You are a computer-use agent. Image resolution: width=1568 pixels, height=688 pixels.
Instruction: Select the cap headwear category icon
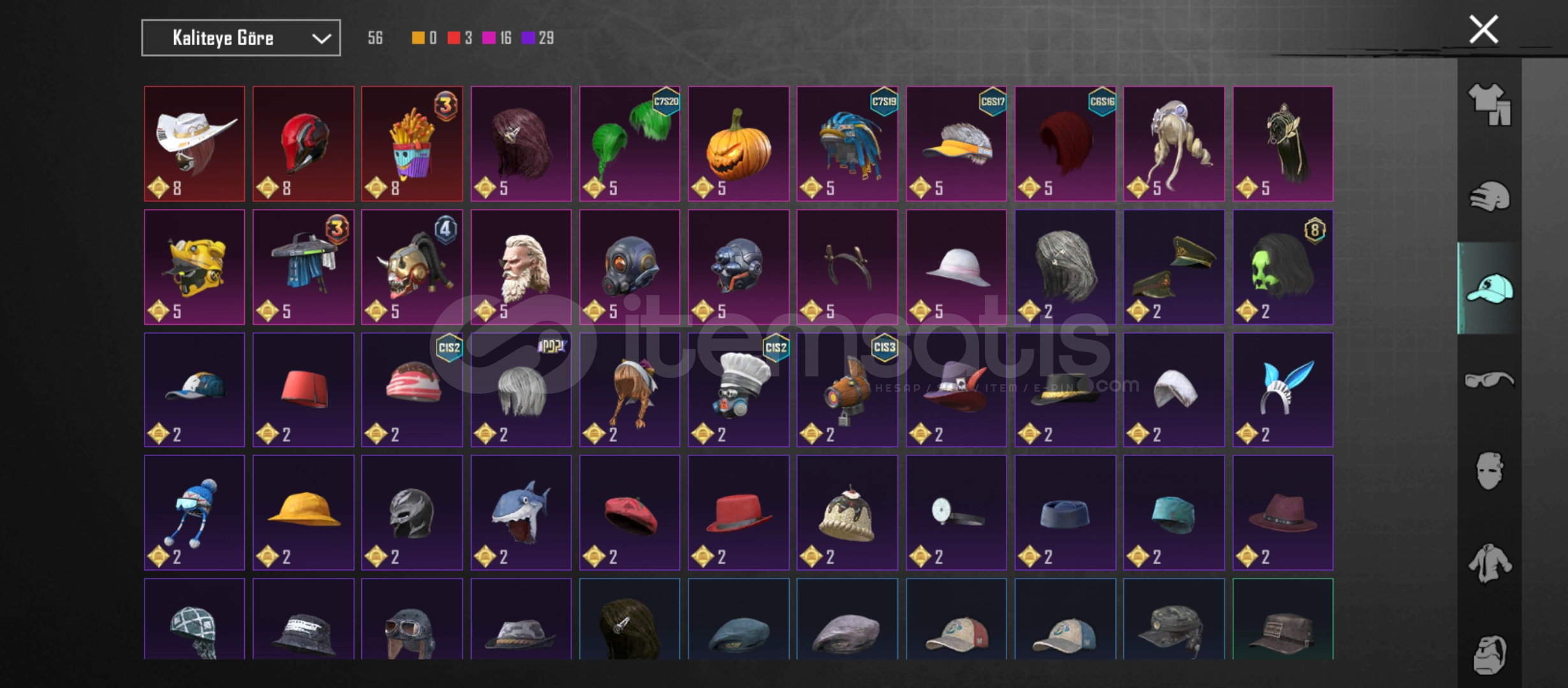(1490, 289)
